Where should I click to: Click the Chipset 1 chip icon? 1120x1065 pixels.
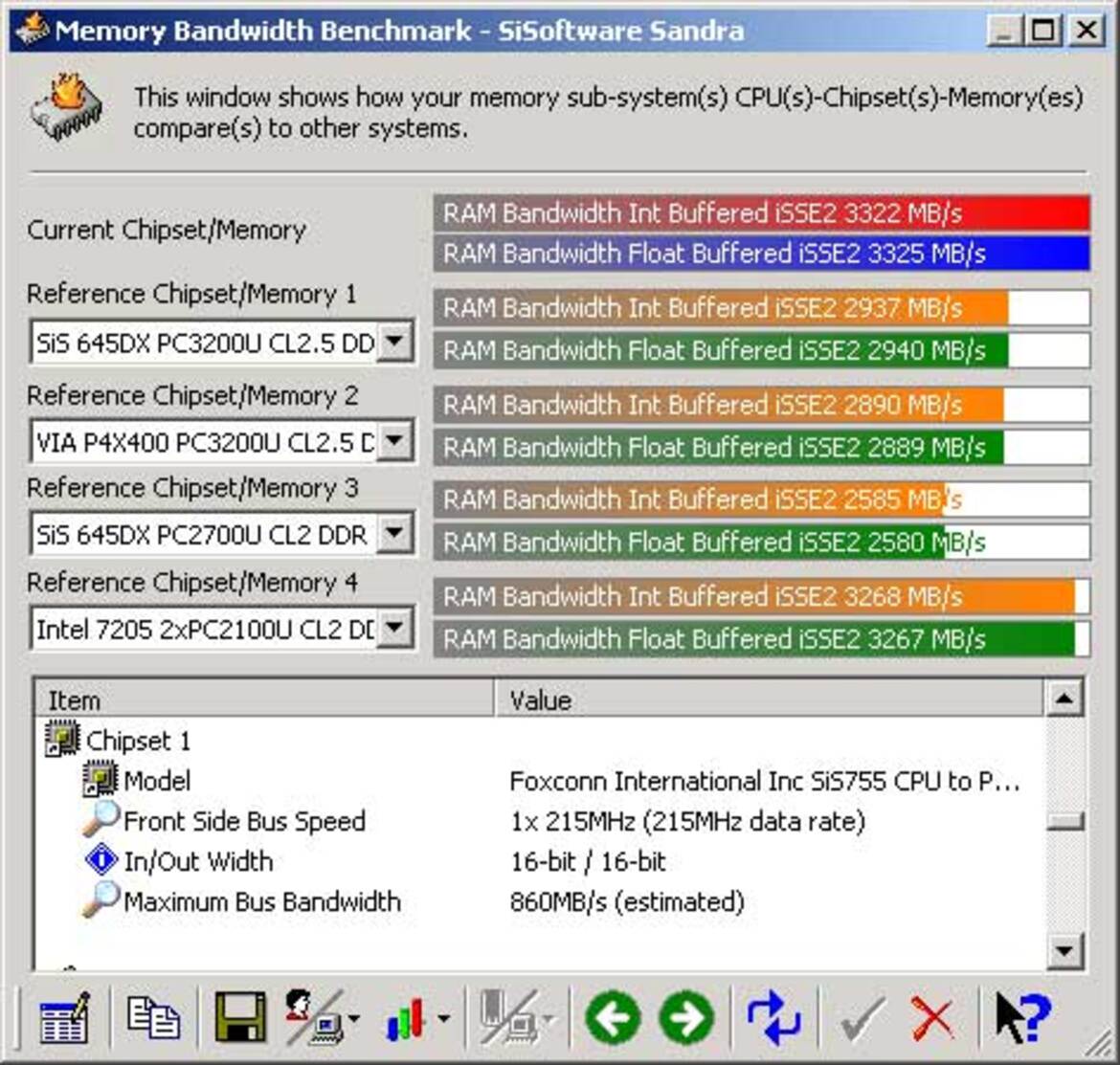pyautogui.click(x=62, y=739)
